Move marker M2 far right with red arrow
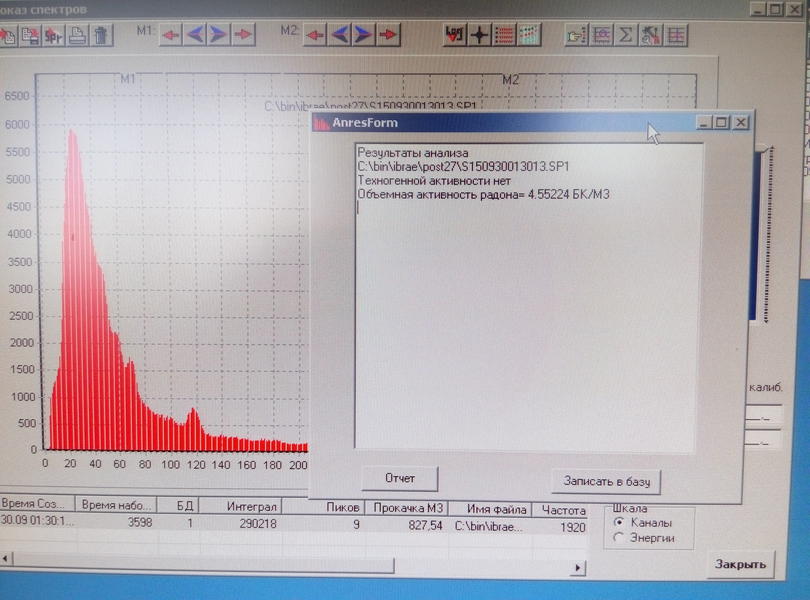Image resolution: width=810 pixels, height=600 pixels. [x=388, y=35]
